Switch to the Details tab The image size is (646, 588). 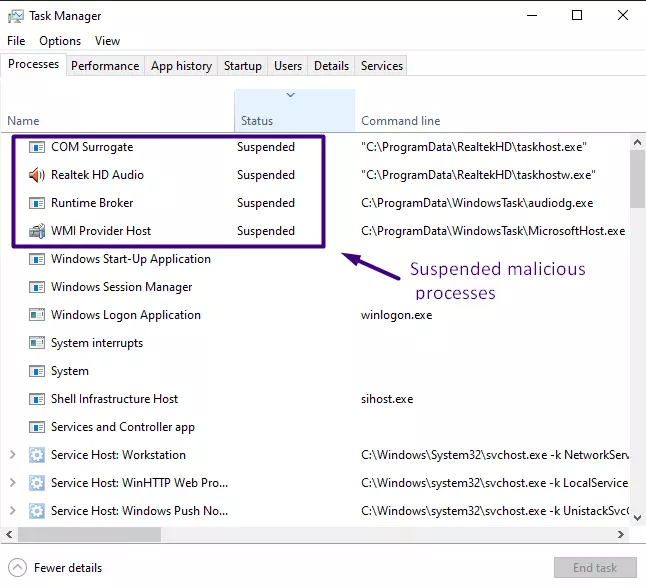pyautogui.click(x=331, y=66)
